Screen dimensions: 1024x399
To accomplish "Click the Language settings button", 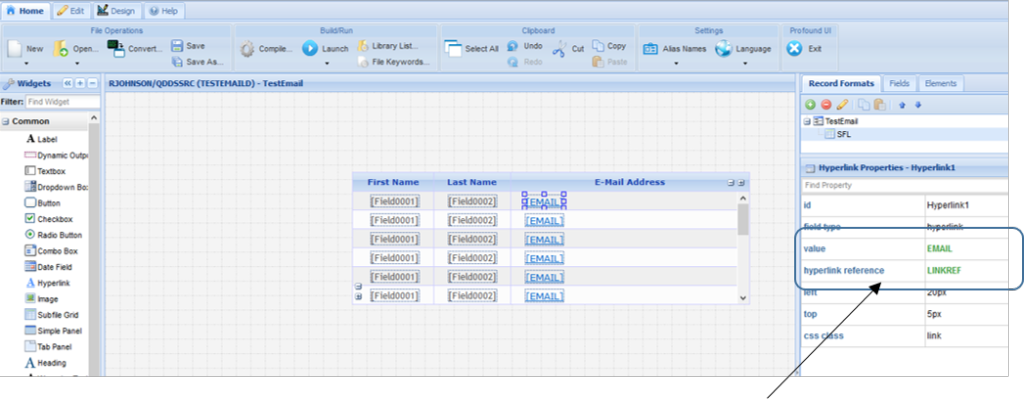I will coord(743,49).
